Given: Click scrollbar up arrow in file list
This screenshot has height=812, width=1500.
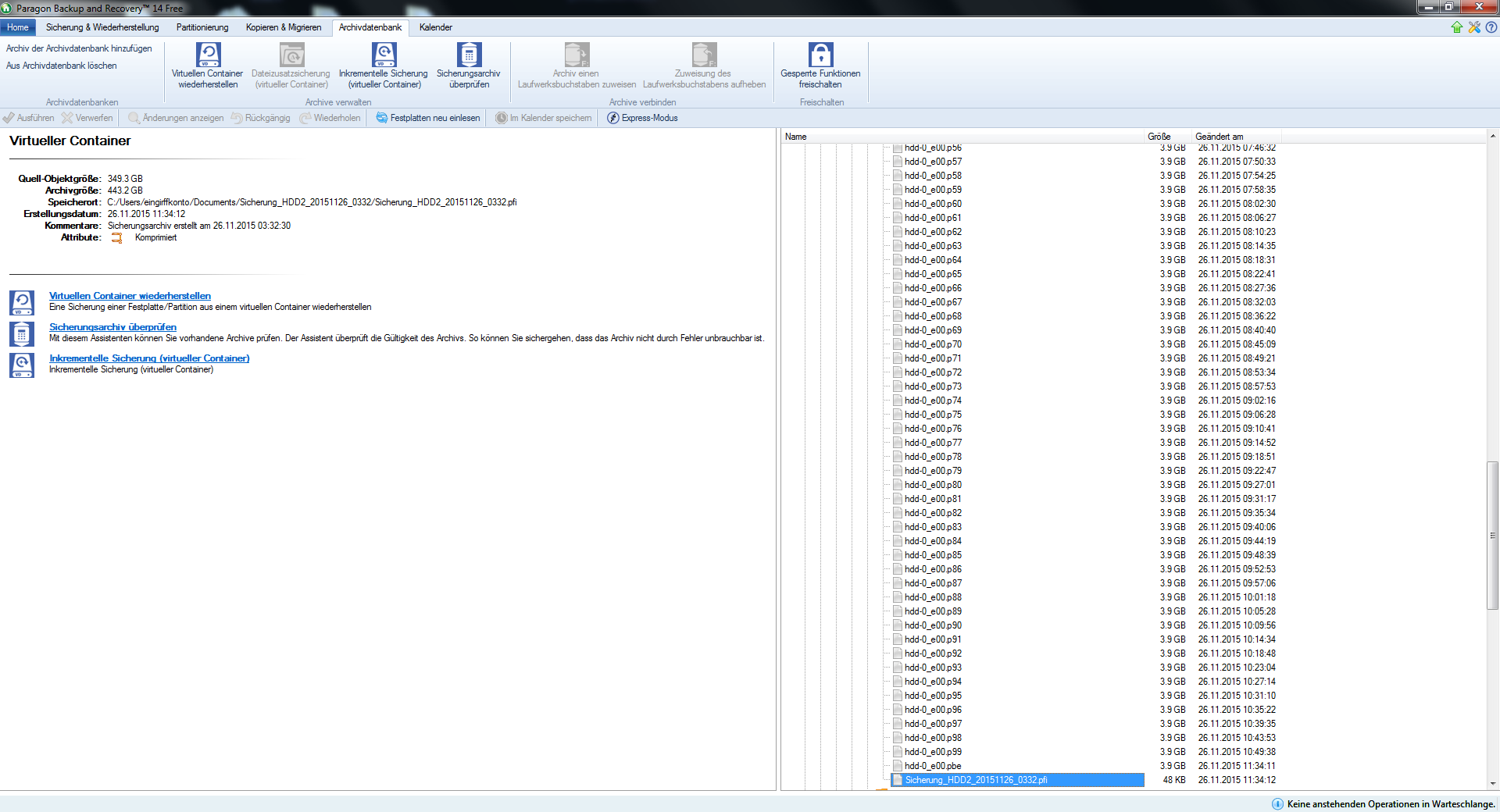Looking at the screenshot, I should (1492, 136).
